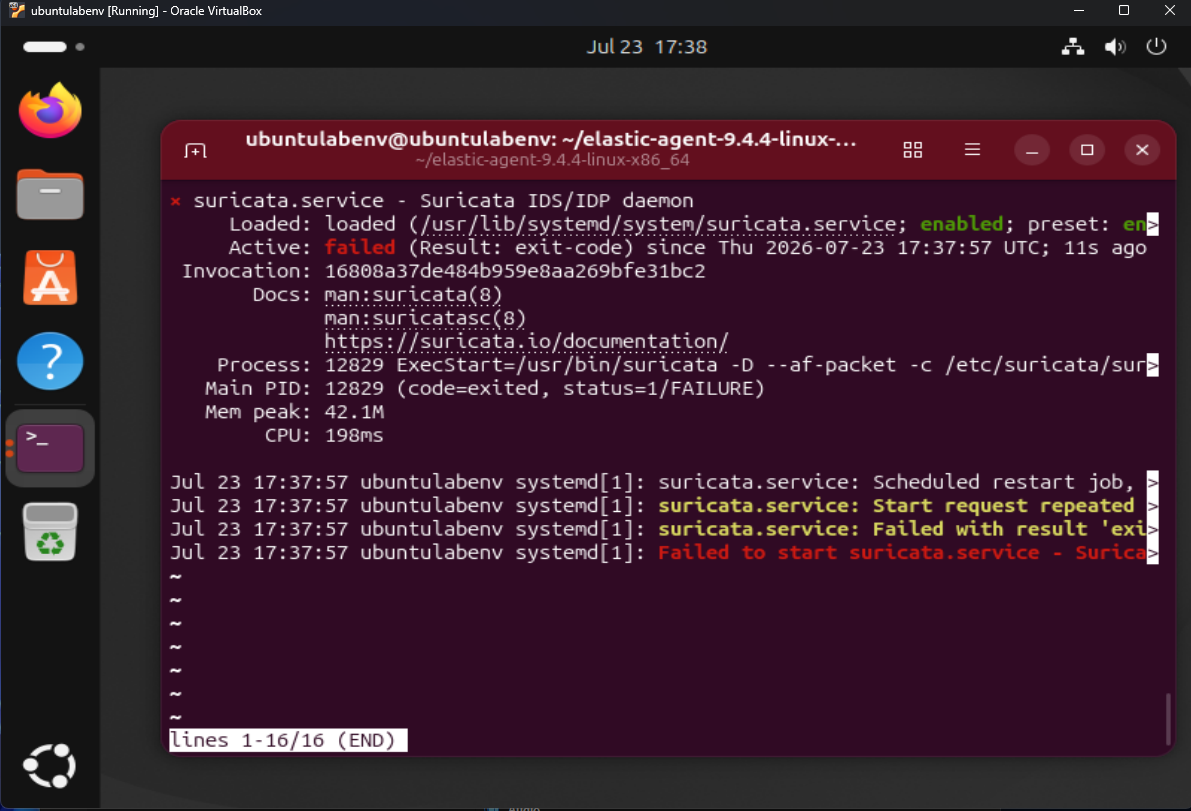Toggle terminal tab overview grid
This screenshot has height=811, width=1191.
(912, 150)
